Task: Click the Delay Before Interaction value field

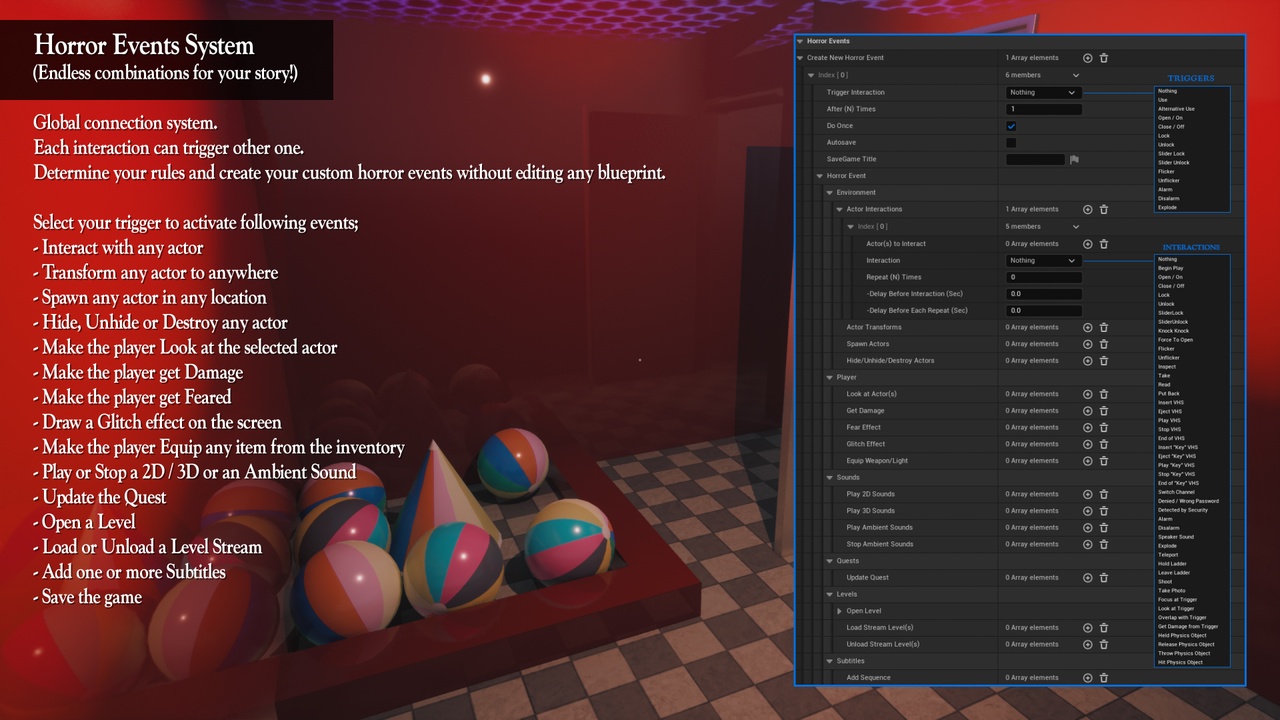Action: pos(1043,294)
